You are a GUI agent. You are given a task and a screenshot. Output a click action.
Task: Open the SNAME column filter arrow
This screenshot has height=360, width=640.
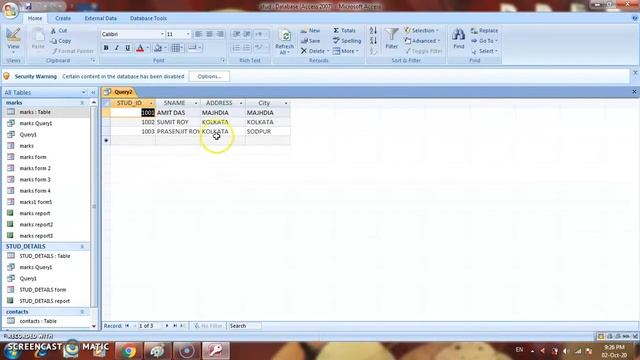(196, 103)
